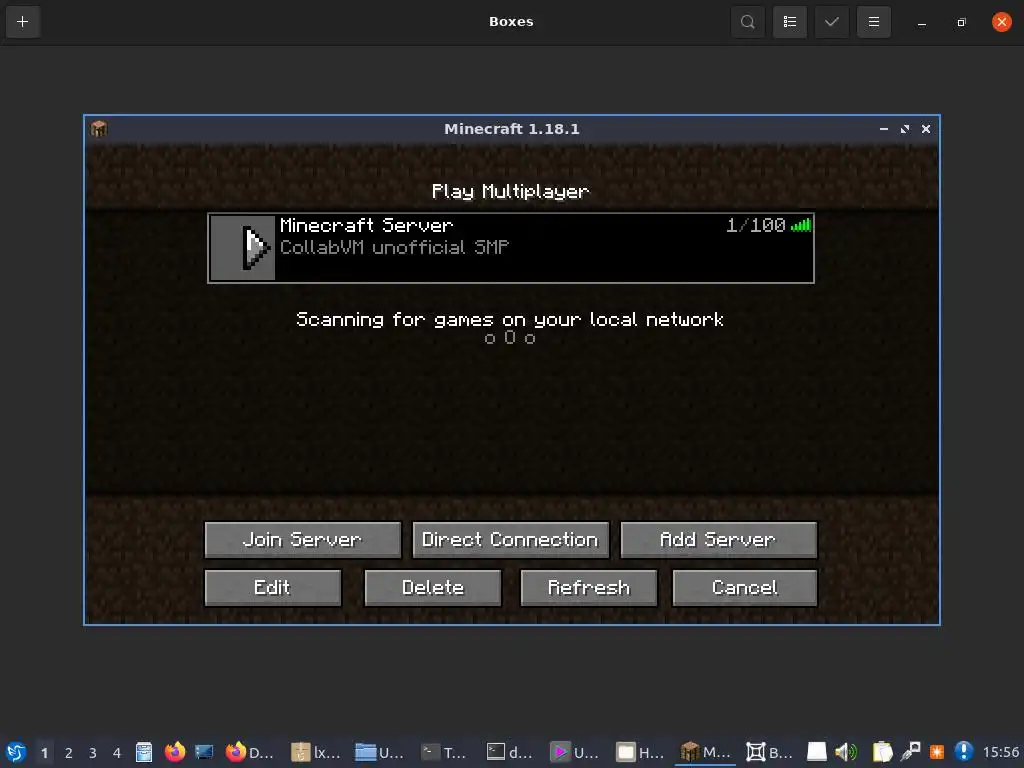
Task: Switch to media player task U...
Action: click(x=575, y=752)
